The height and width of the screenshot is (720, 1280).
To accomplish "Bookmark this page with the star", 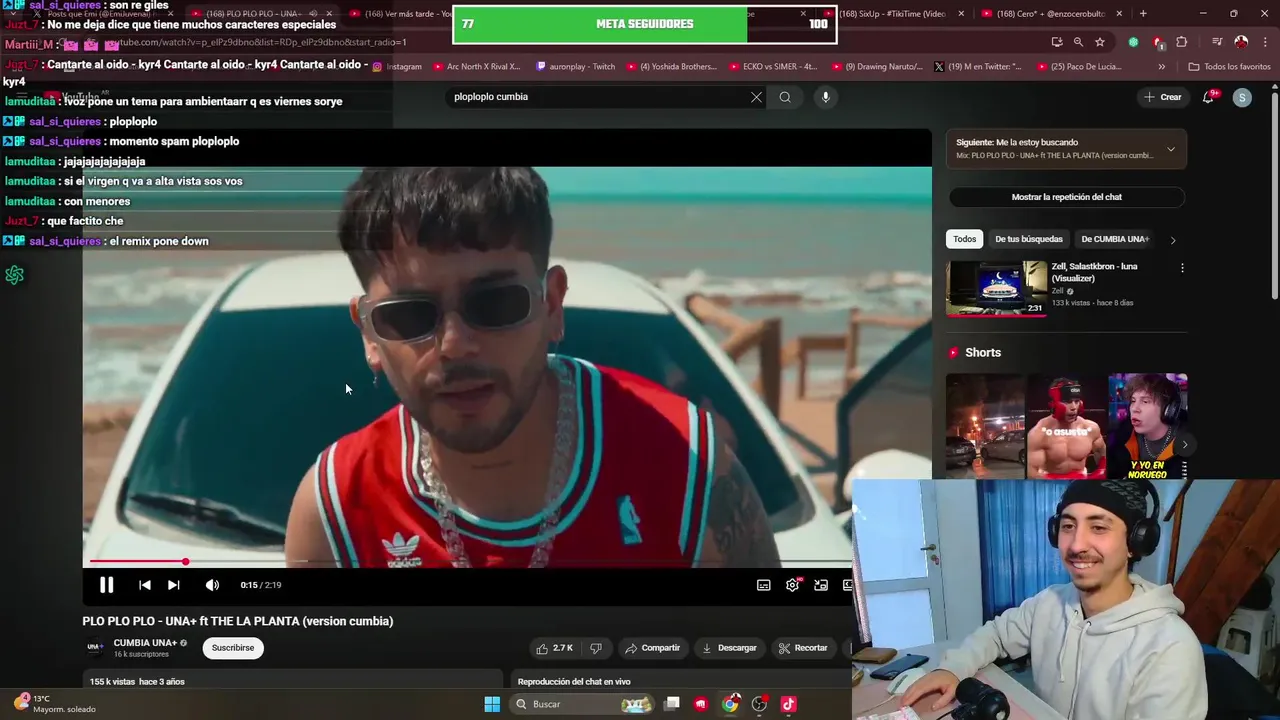I will (x=1100, y=42).
